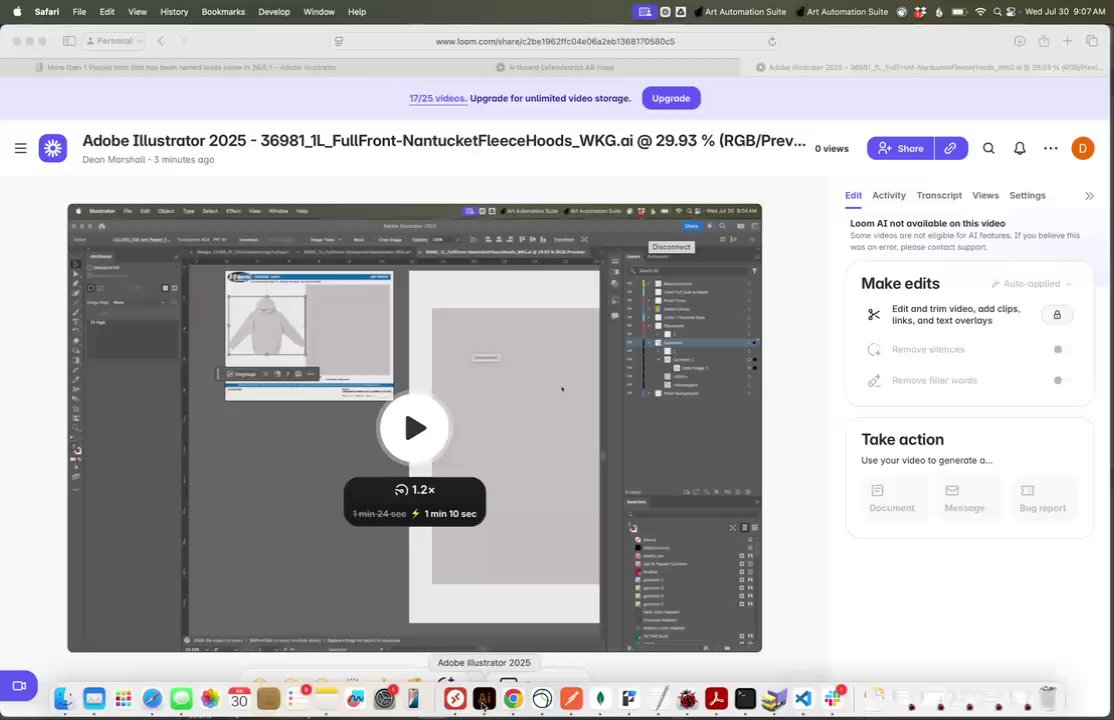Click the scissors edit and trim icon
The width and height of the screenshot is (1114, 720).
[874, 314]
